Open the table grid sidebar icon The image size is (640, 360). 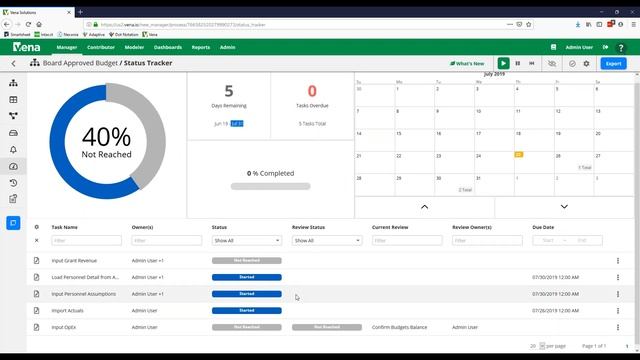click(x=13, y=100)
